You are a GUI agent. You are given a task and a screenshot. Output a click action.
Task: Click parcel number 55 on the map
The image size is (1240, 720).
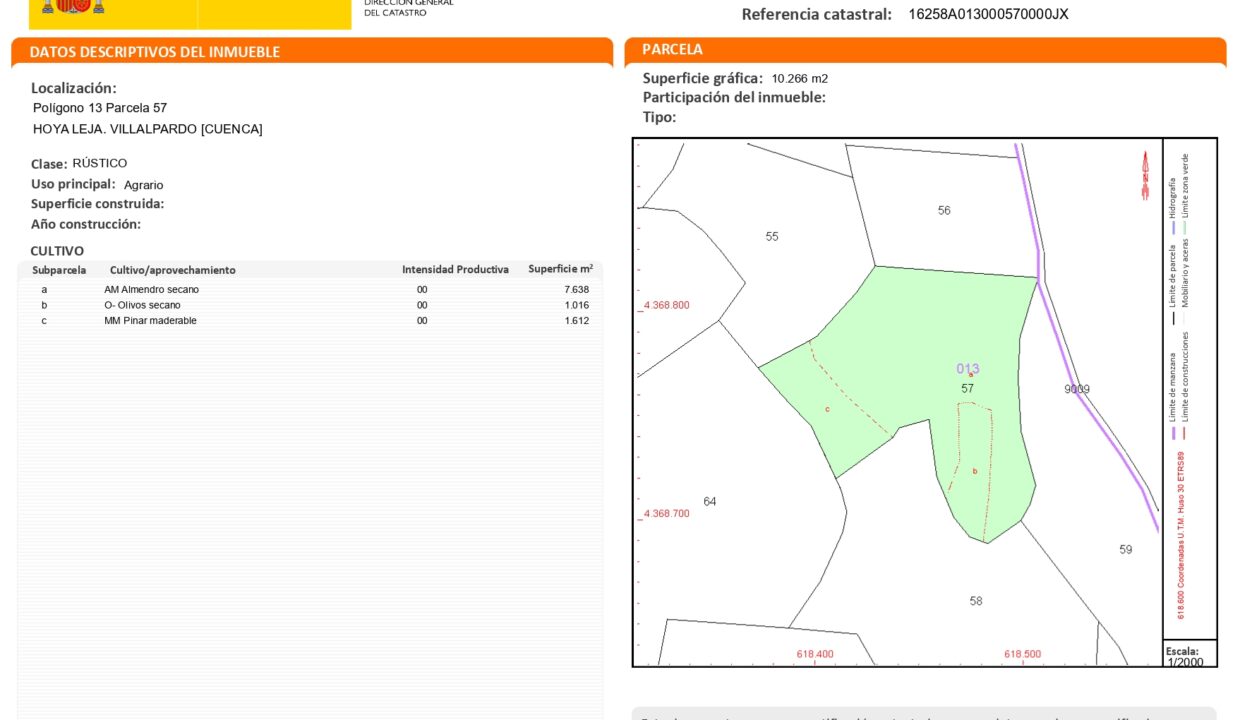click(772, 237)
